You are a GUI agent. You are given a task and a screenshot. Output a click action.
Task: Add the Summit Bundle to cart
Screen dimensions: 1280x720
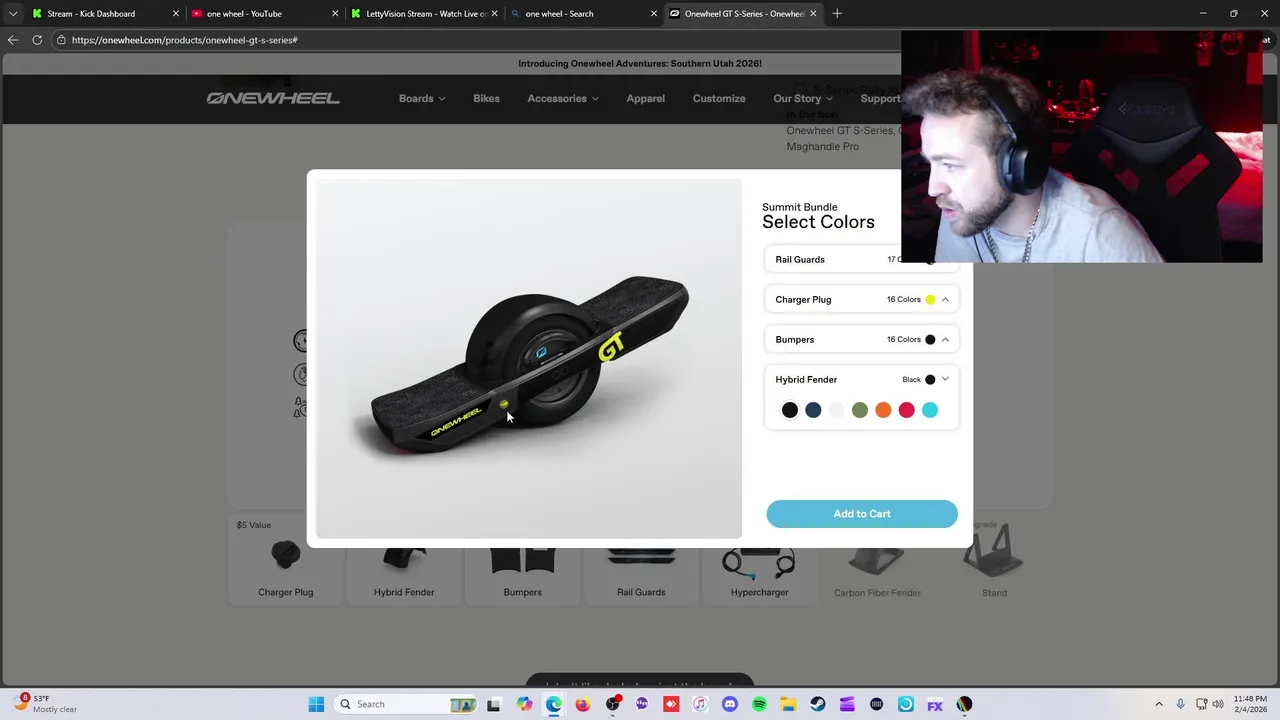[x=862, y=514]
